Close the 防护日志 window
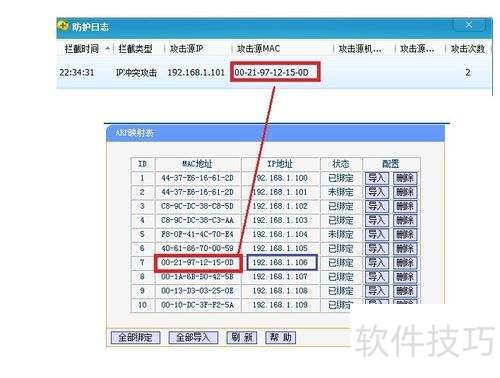500x378 pixels. coord(469,25)
